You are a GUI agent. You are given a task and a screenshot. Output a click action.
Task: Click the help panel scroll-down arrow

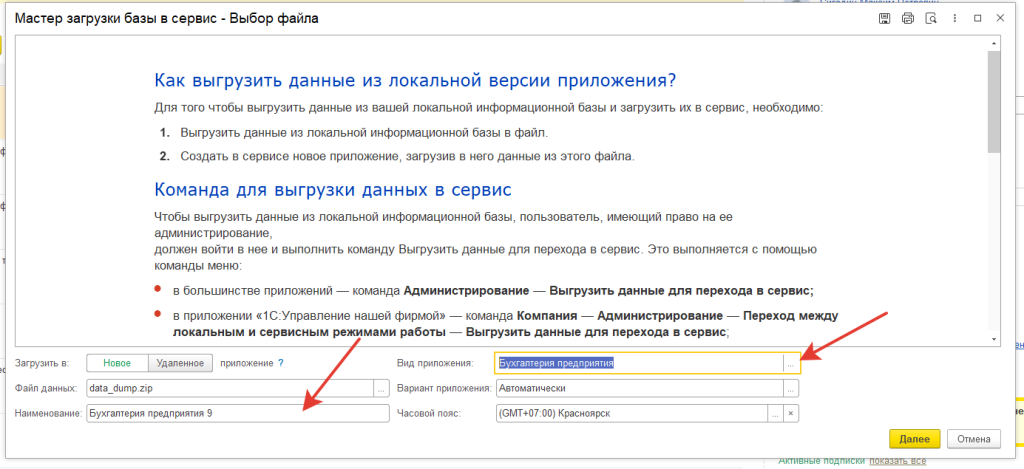point(994,339)
